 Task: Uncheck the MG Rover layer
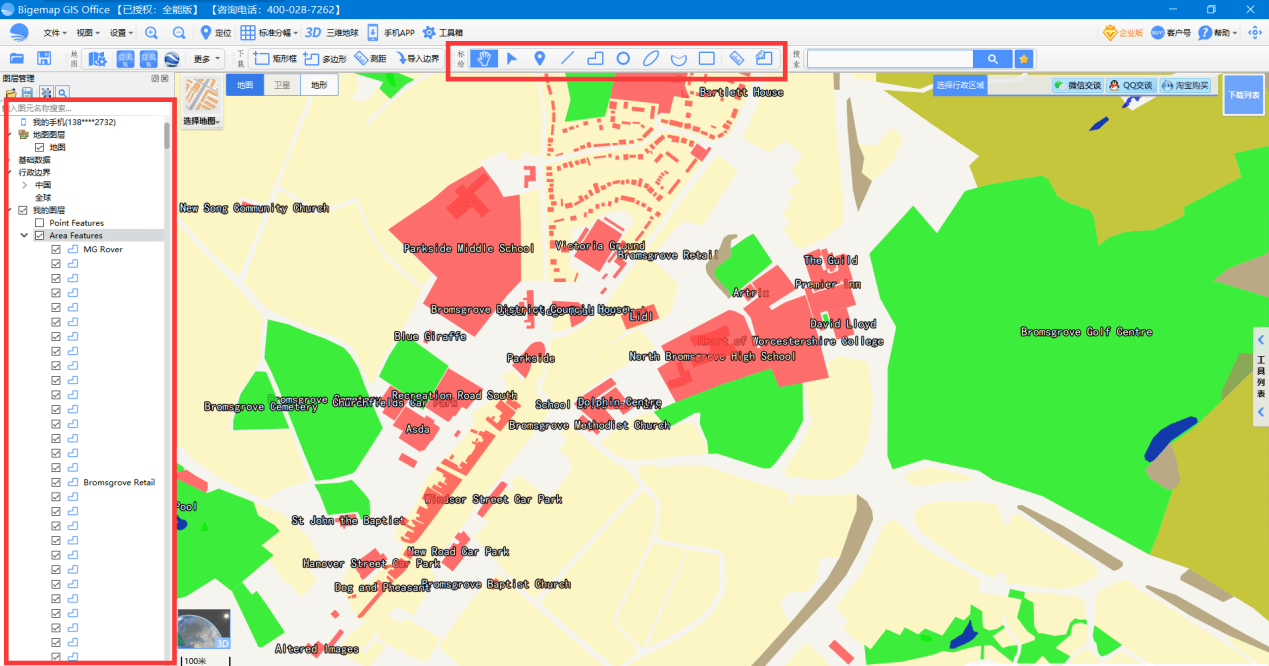click(56, 248)
